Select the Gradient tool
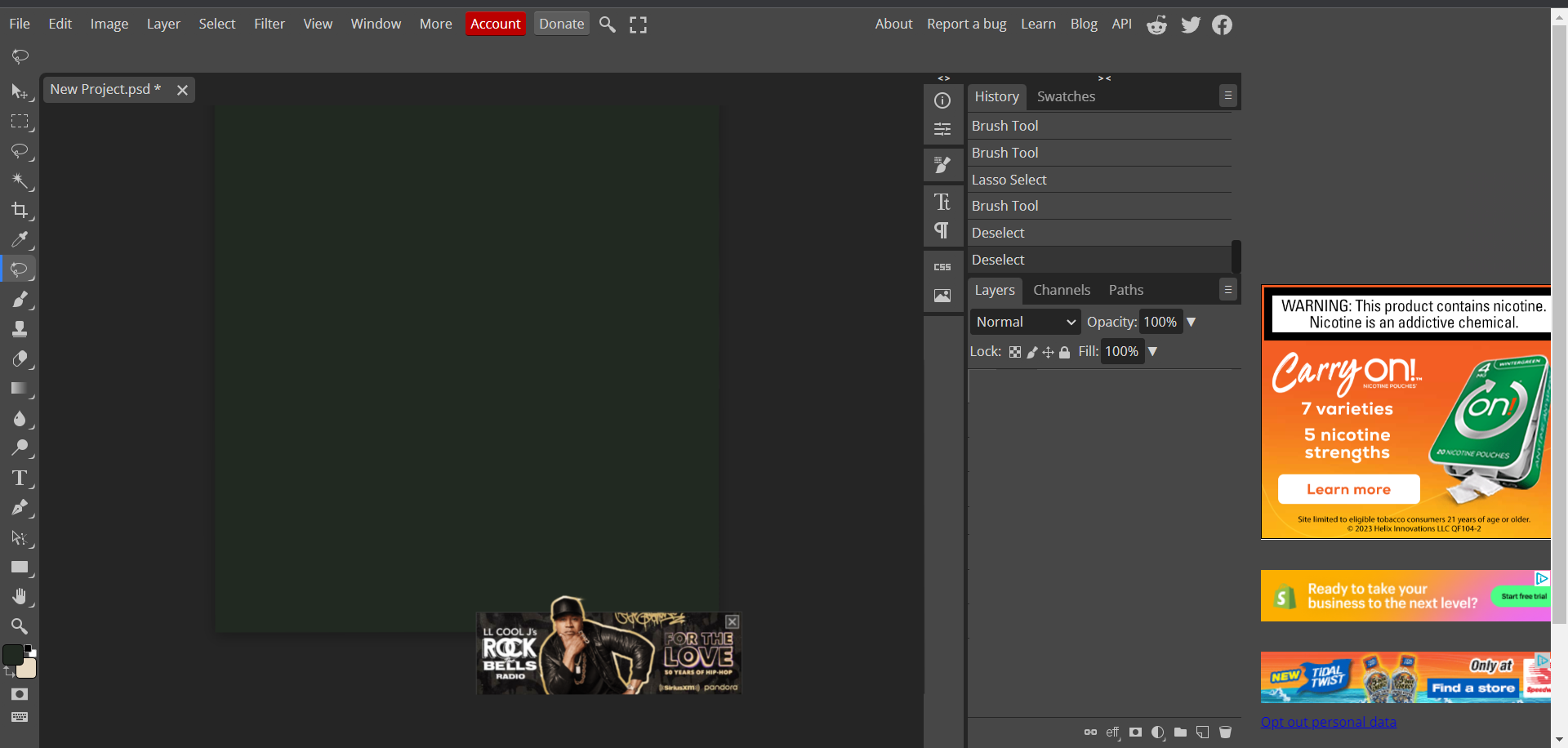The height and width of the screenshot is (748, 1568). [21, 389]
